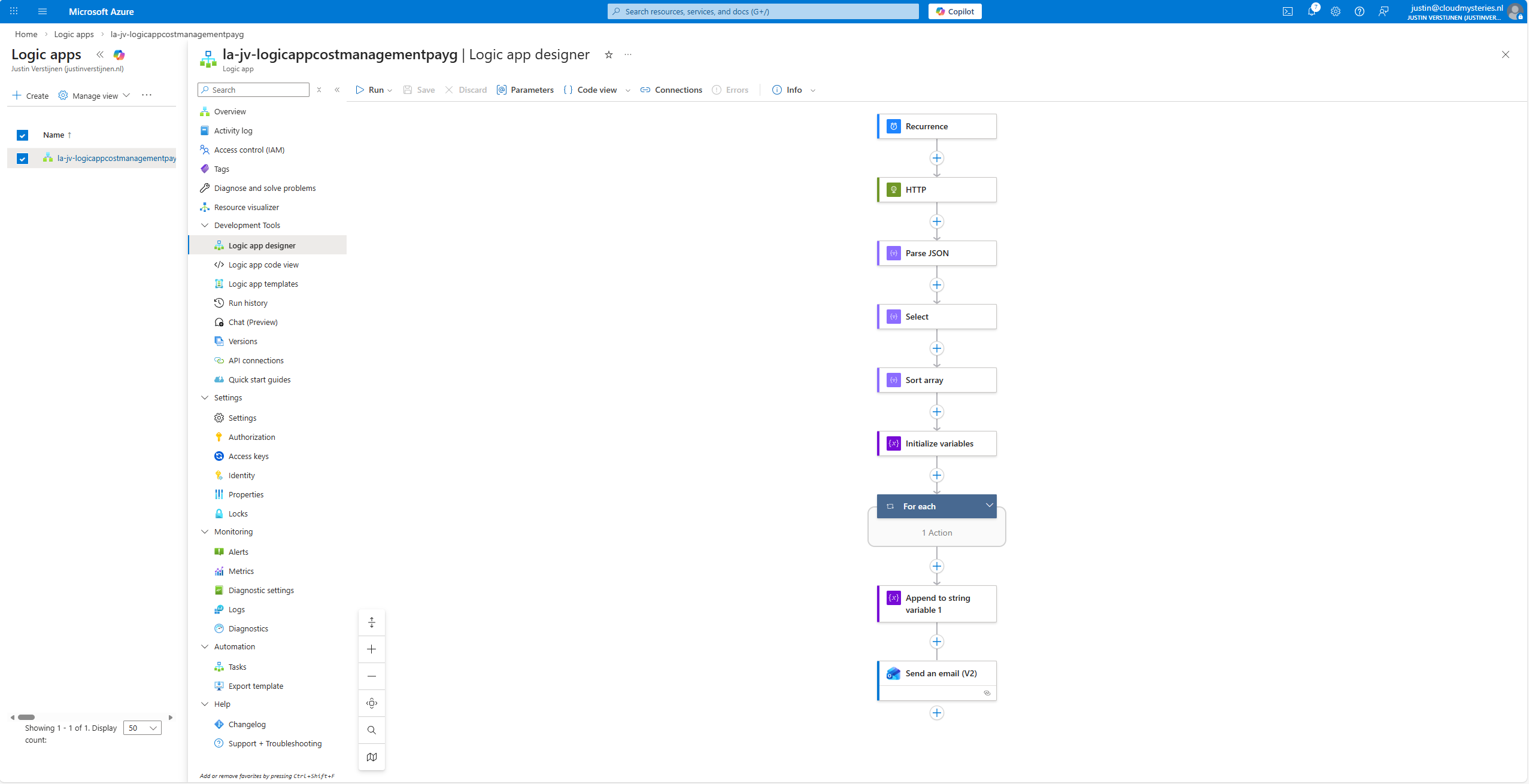Open the Send an email (V2) action
This screenshot has width=1529, height=784.
point(937,680)
